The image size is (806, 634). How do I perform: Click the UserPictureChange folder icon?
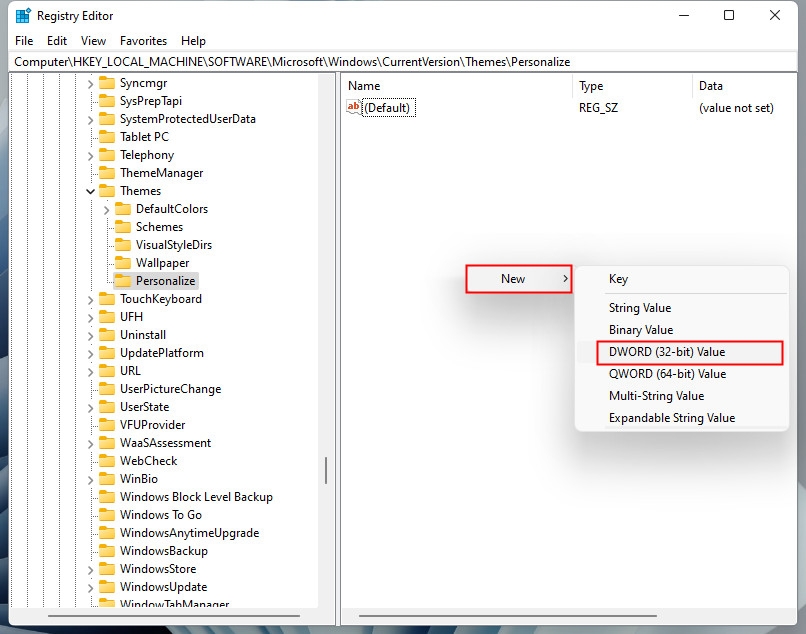tap(107, 389)
